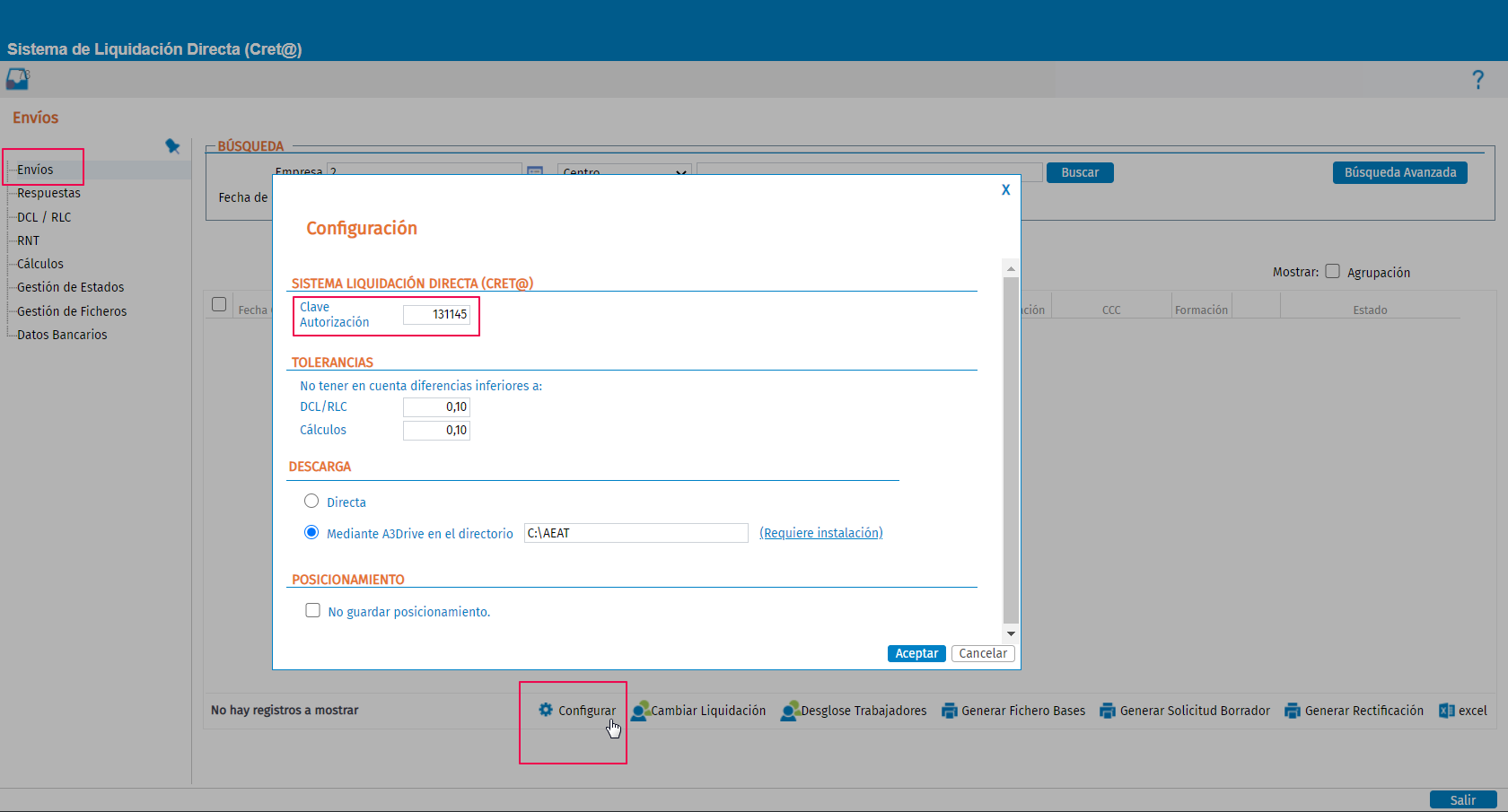Screen dimensions: 1508x812
Task: Click the Cambiar Liquidación icon
Action: coord(640,711)
